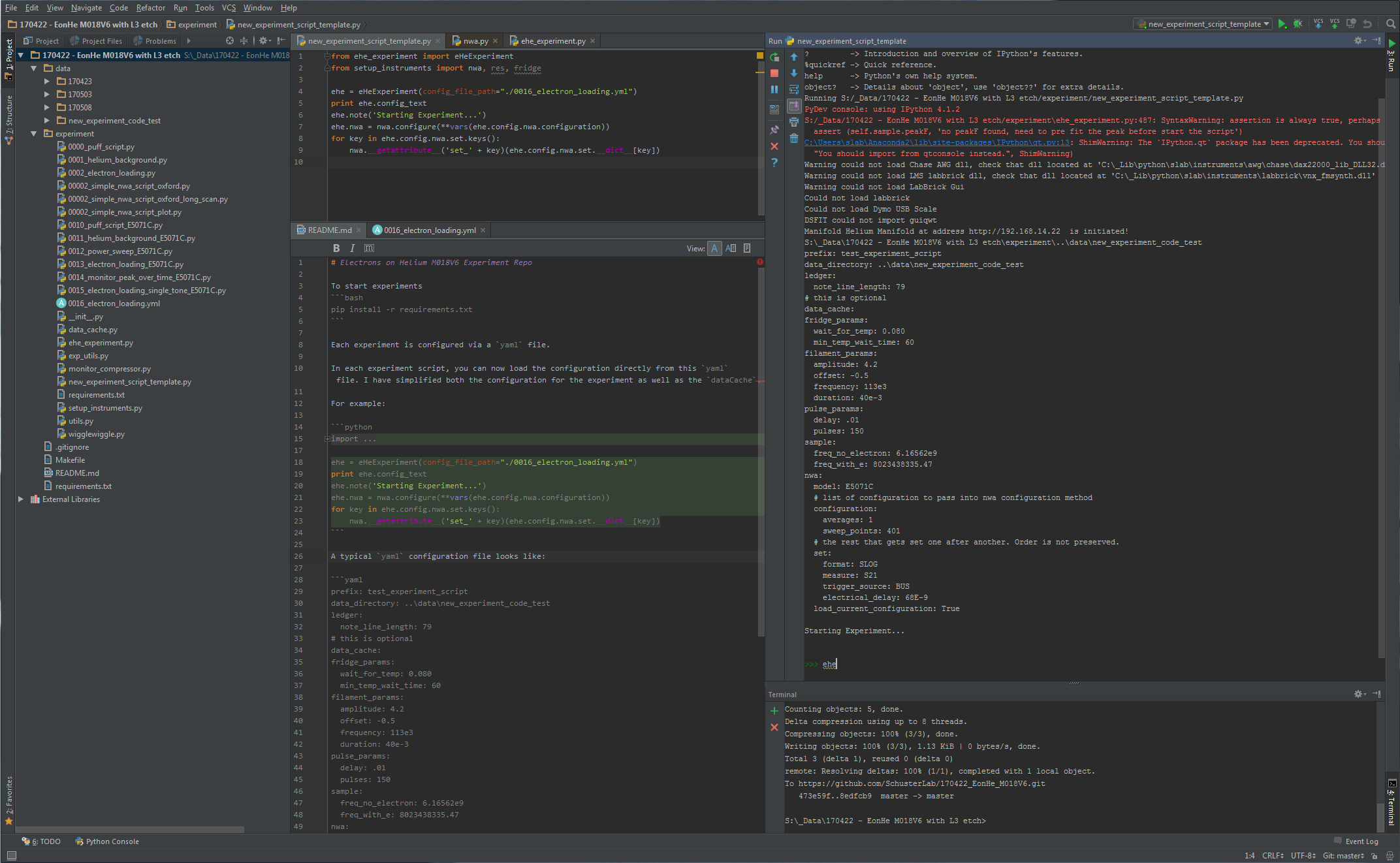
Task: Select 0016_electron_loading.yml in Project tree
Action: (x=114, y=303)
